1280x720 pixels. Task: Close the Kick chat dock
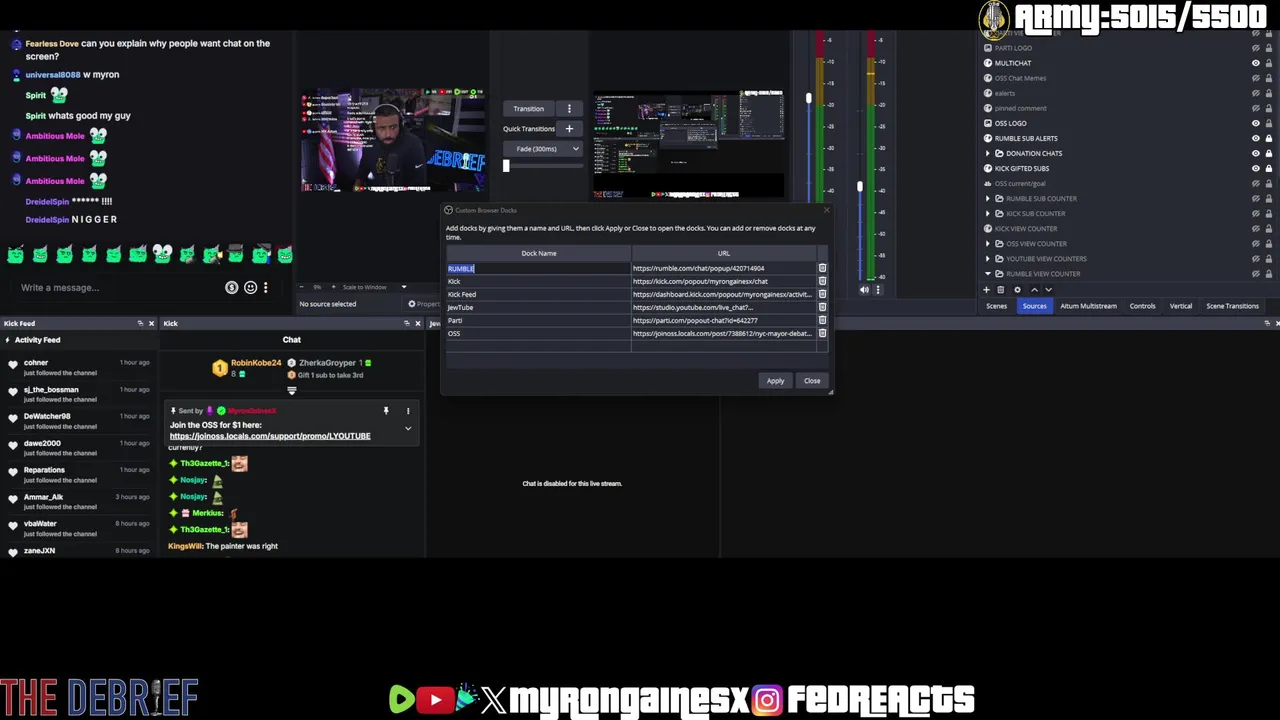tap(417, 323)
